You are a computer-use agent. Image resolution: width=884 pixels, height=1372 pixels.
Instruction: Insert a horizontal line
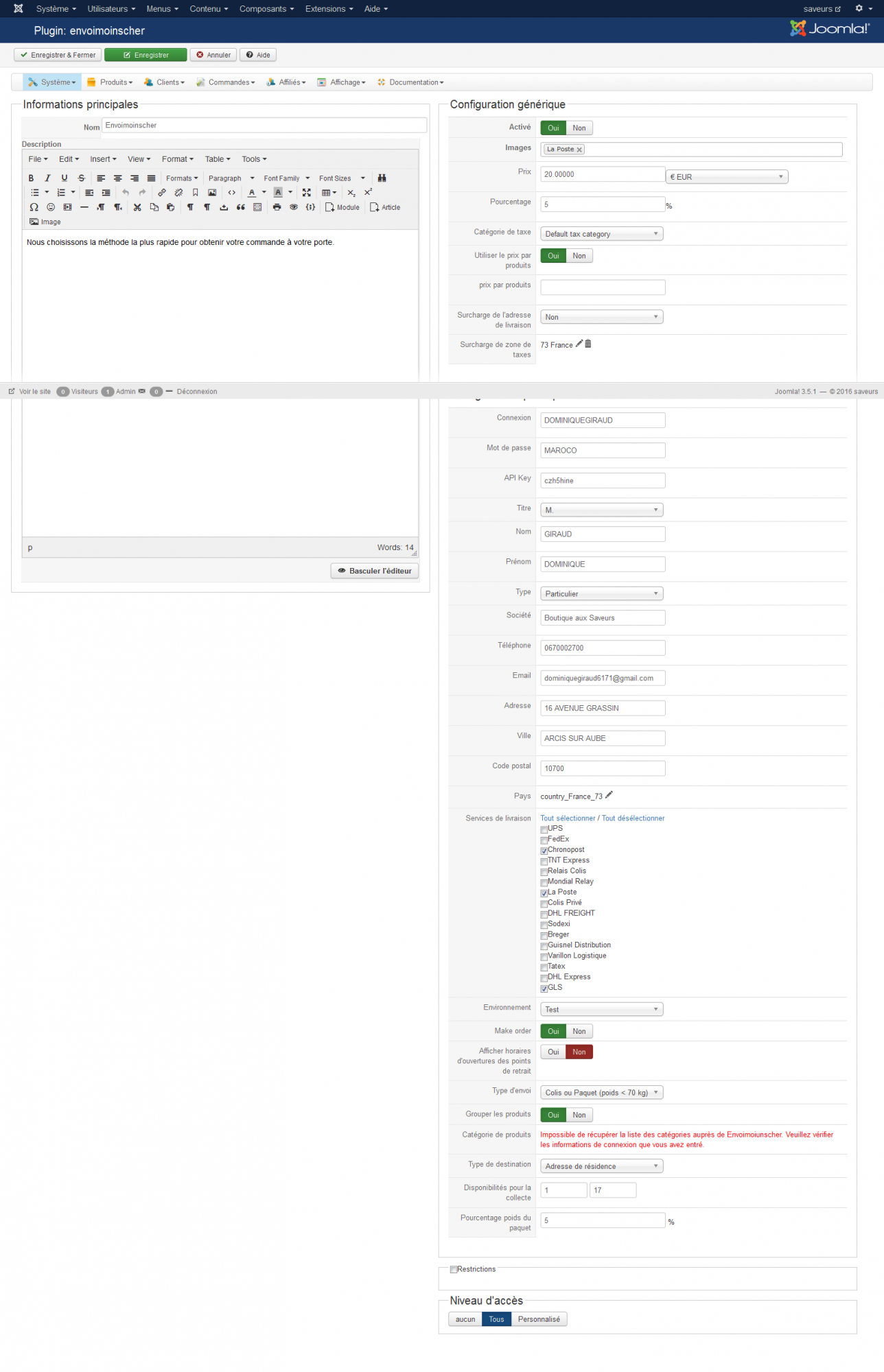pyautogui.click(x=84, y=207)
